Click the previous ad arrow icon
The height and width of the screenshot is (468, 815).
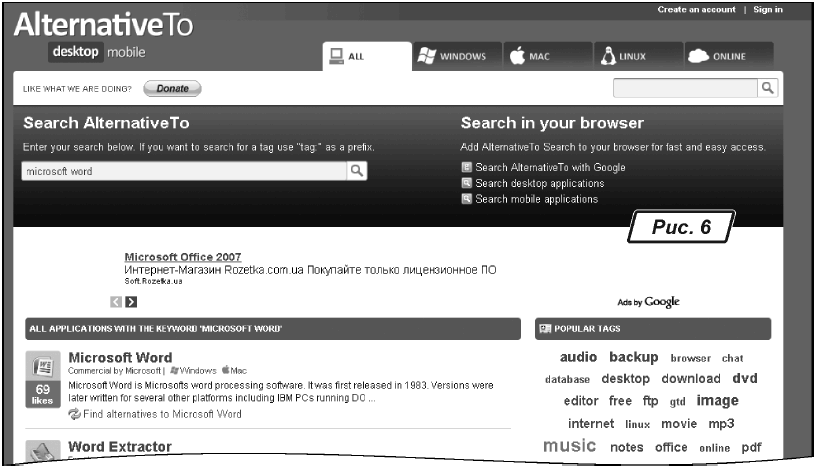pyautogui.click(x=116, y=301)
